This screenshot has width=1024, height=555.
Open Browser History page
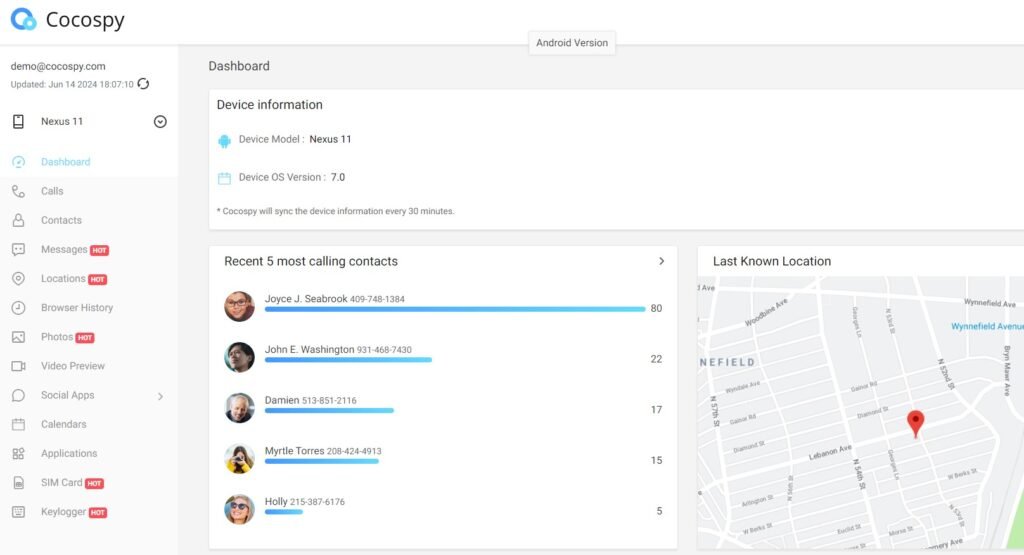tap(77, 308)
